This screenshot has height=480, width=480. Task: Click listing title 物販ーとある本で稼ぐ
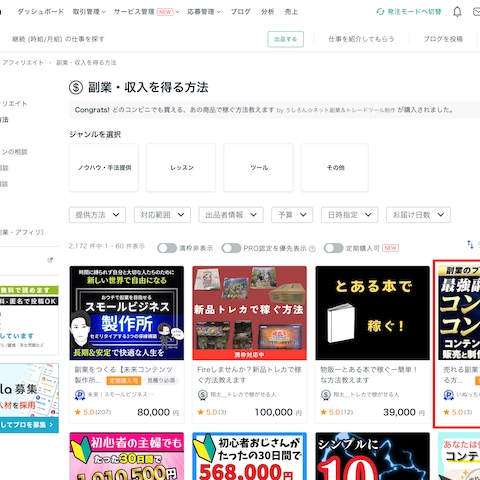point(369,375)
